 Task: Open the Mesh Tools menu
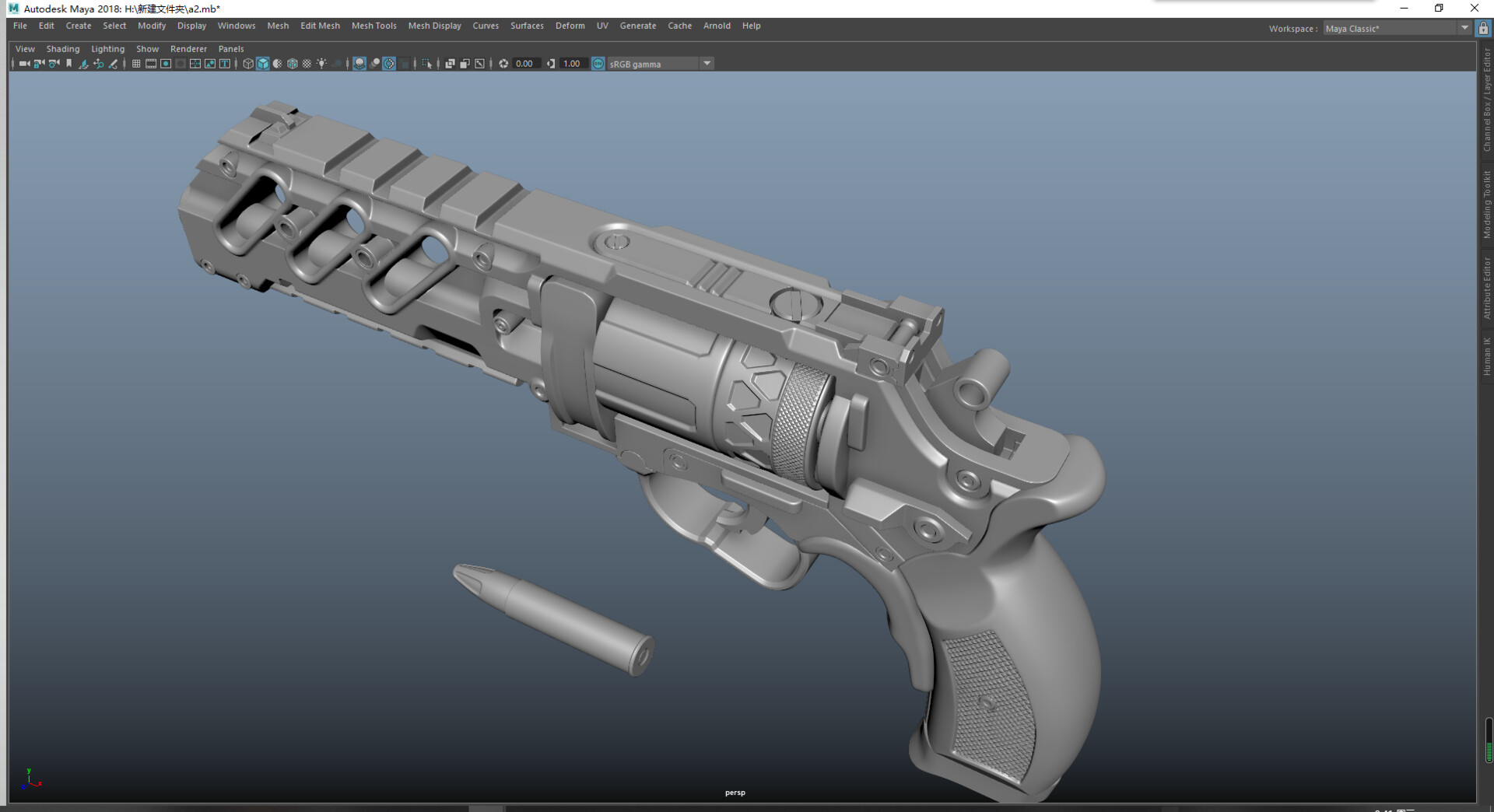tap(373, 26)
